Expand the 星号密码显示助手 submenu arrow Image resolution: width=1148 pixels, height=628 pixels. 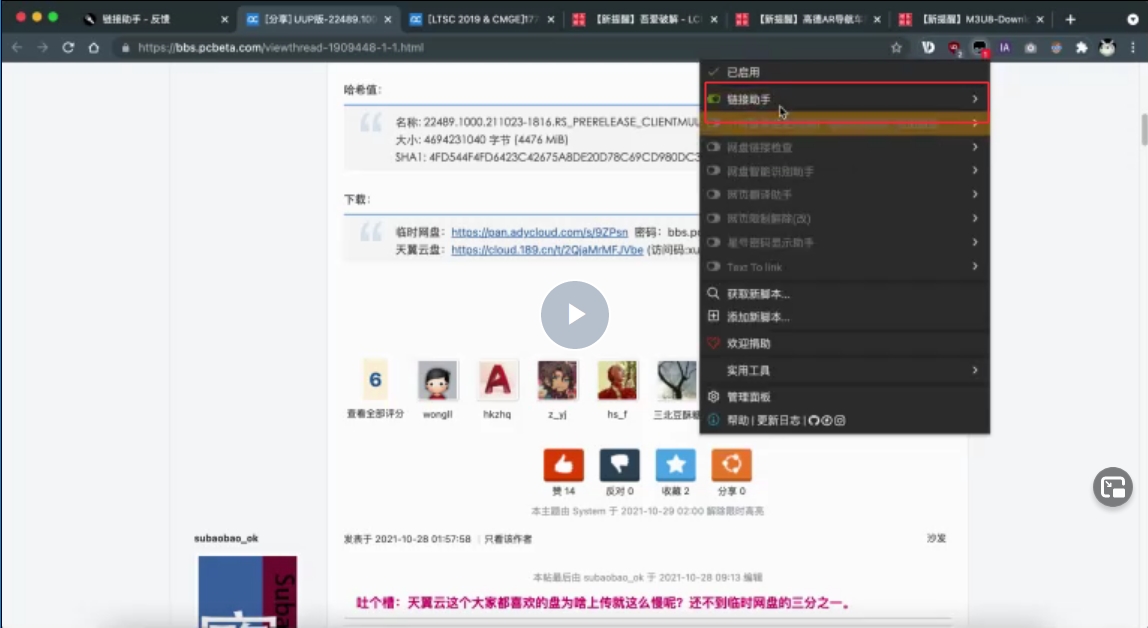[974, 243]
